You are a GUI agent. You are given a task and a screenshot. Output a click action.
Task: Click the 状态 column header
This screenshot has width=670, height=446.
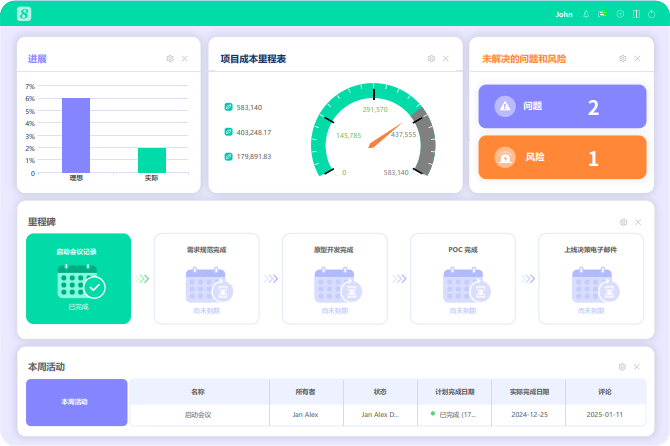coord(380,392)
